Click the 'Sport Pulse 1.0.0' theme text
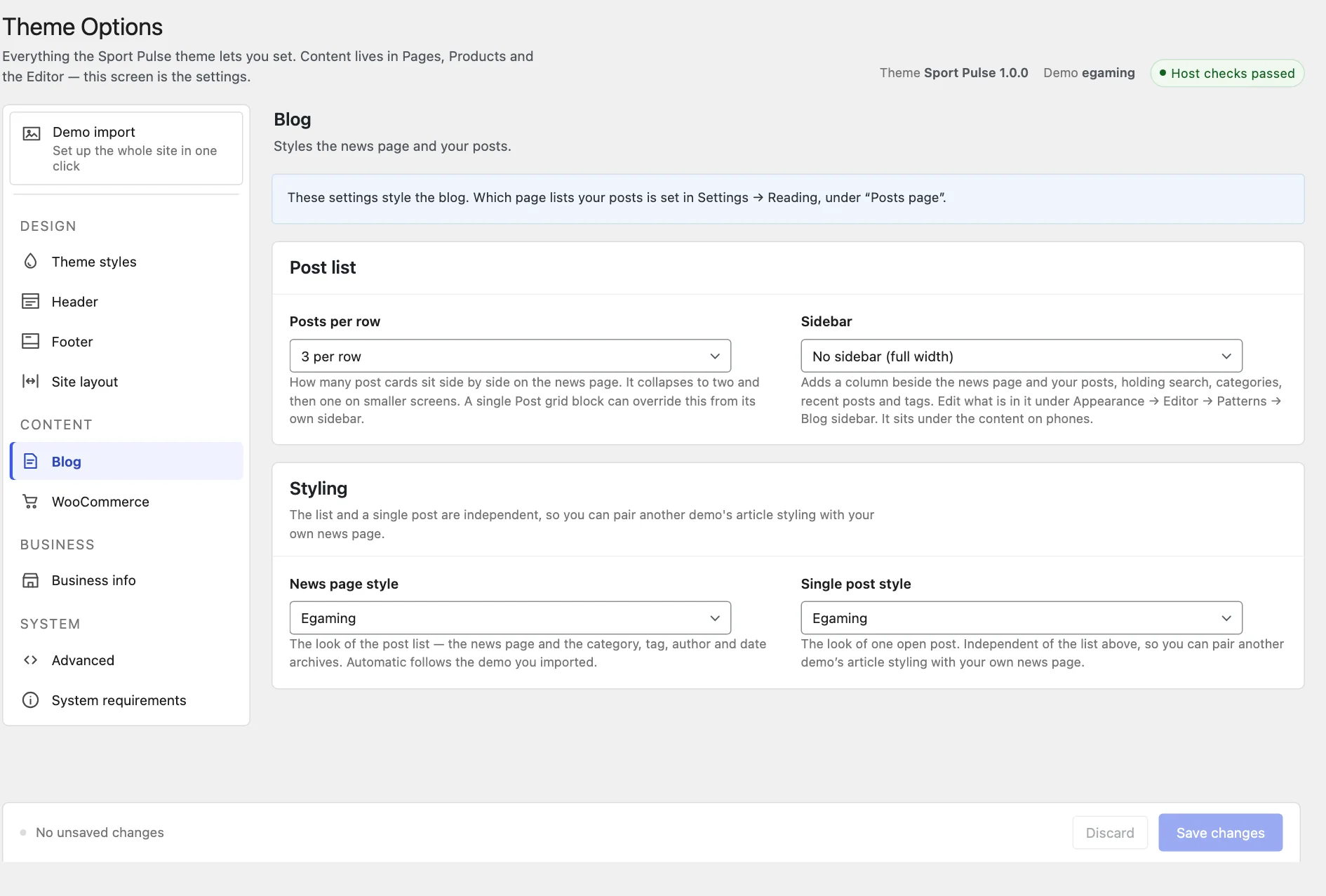The width and height of the screenshot is (1326, 896). click(x=976, y=72)
